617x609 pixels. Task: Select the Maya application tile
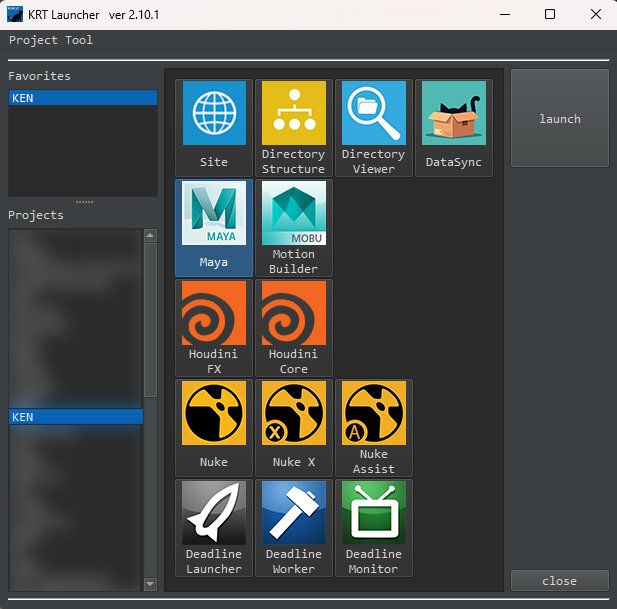(x=214, y=228)
